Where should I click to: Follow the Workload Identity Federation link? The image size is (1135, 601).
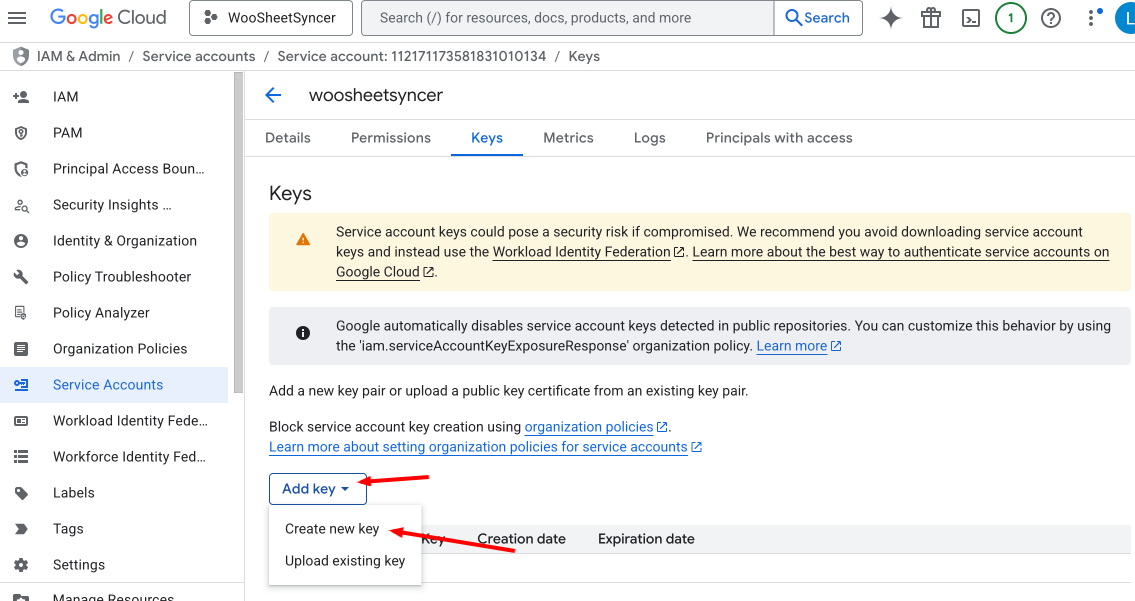click(x=581, y=252)
